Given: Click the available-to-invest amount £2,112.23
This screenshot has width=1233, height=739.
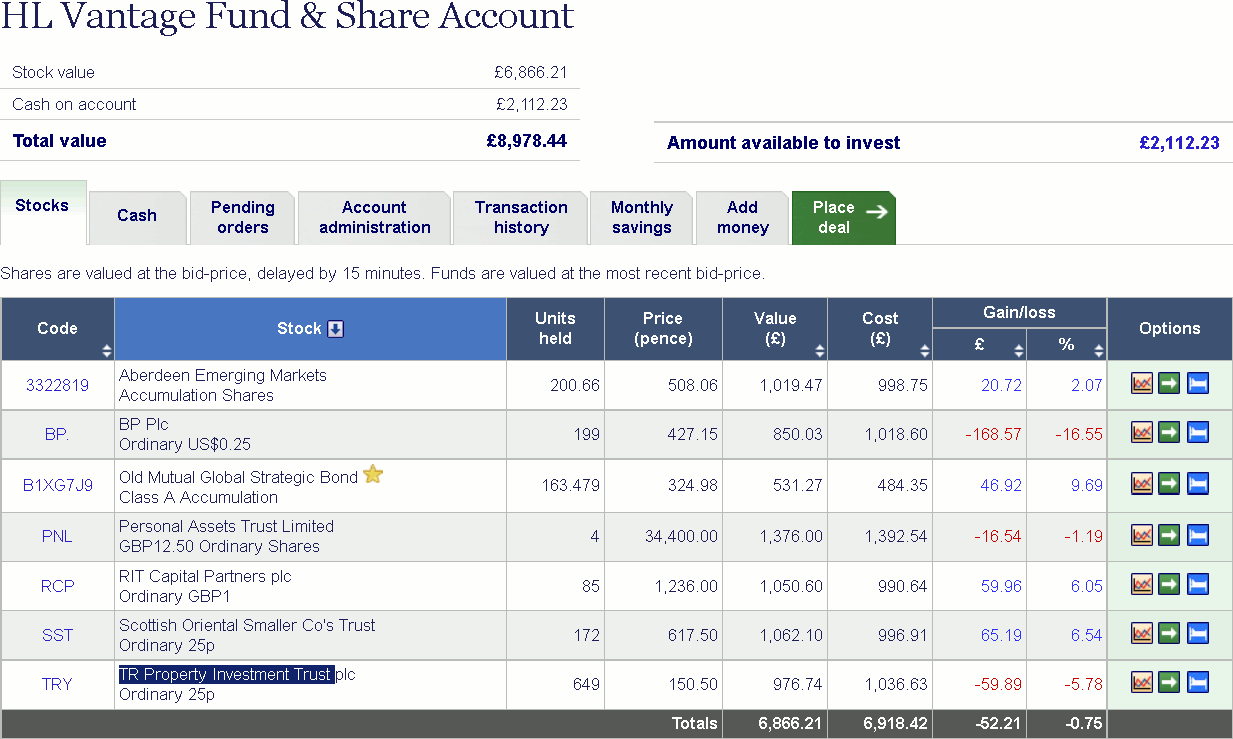Looking at the screenshot, I should (x=1179, y=143).
